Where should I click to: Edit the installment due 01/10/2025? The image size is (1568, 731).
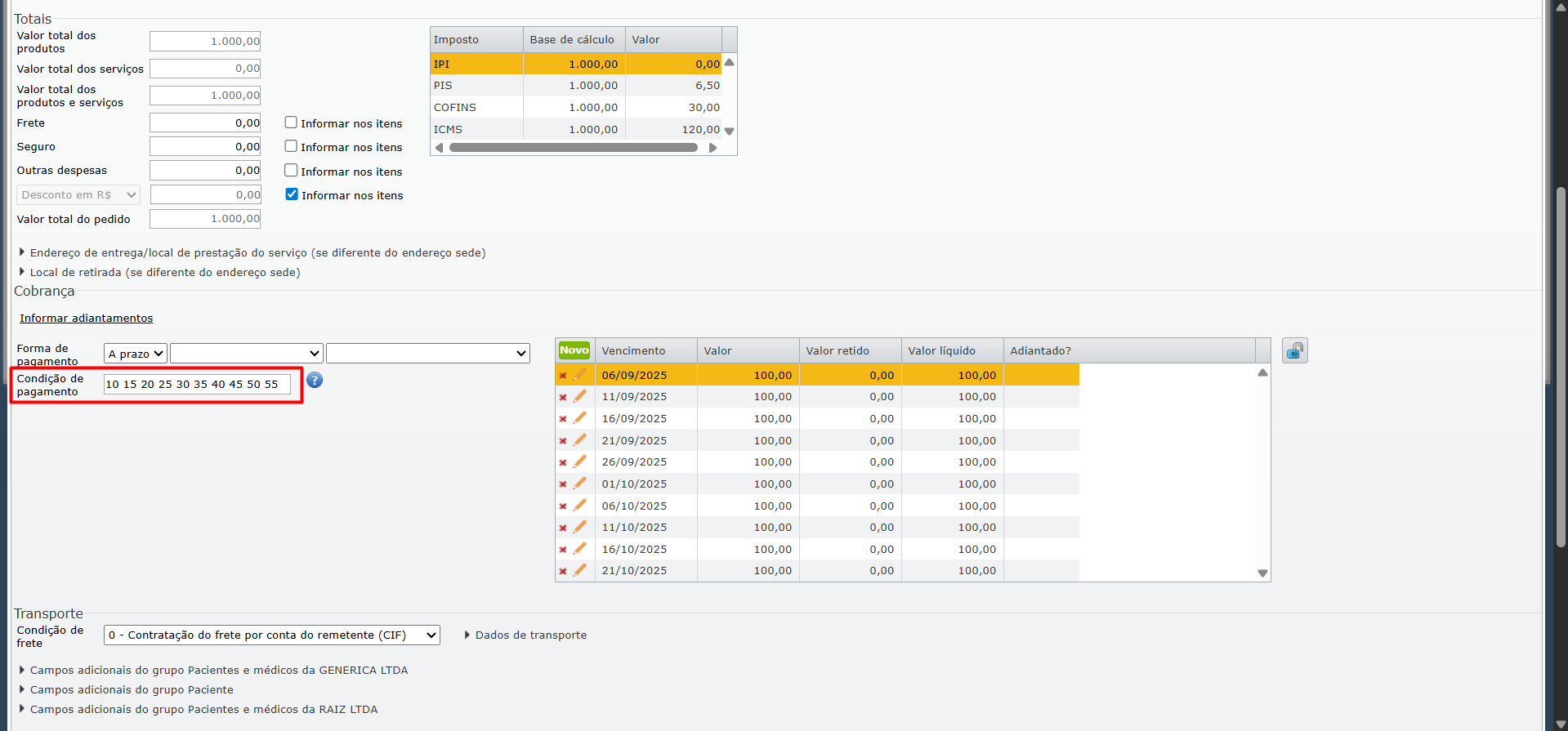coord(580,484)
